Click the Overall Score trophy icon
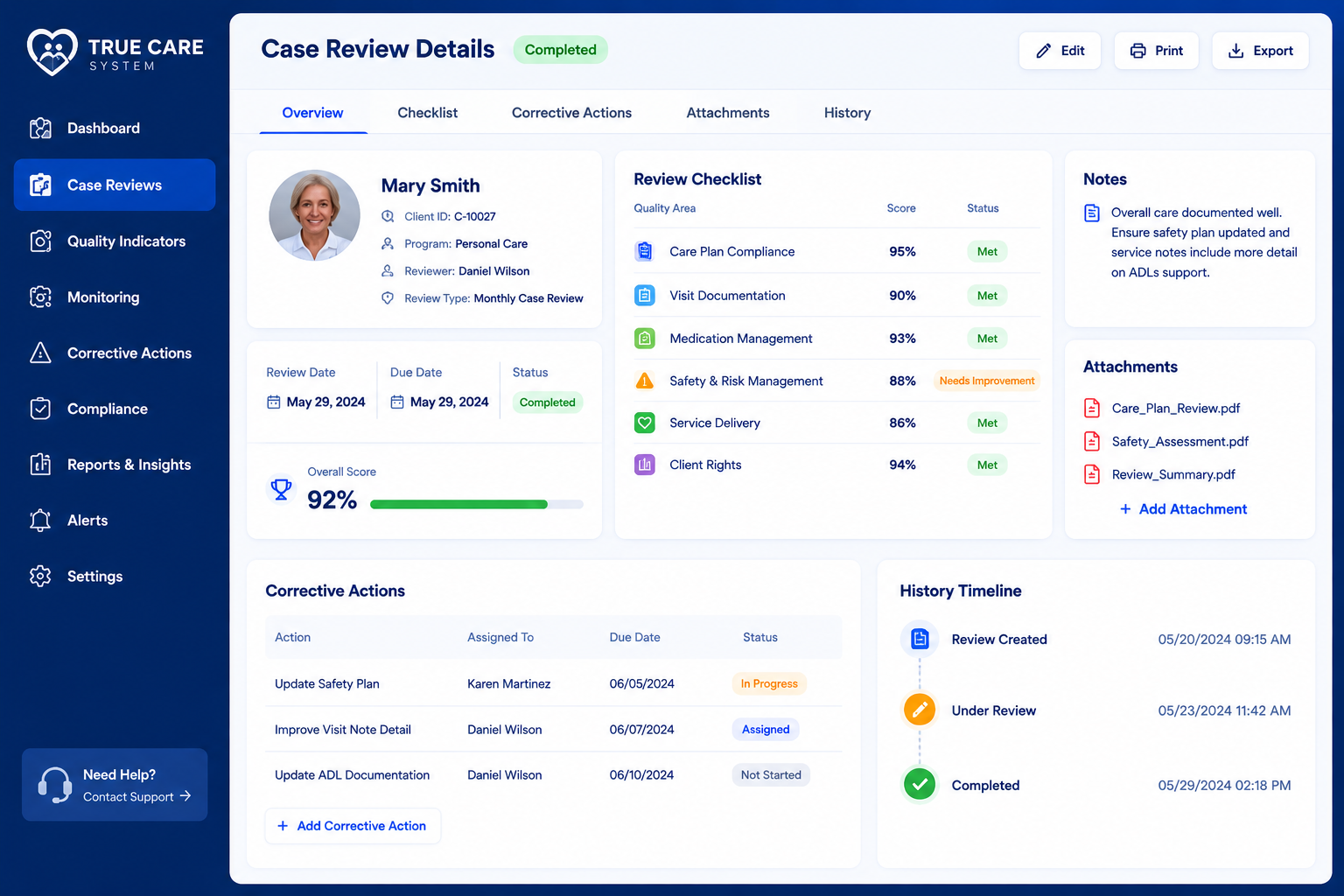 coord(281,489)
